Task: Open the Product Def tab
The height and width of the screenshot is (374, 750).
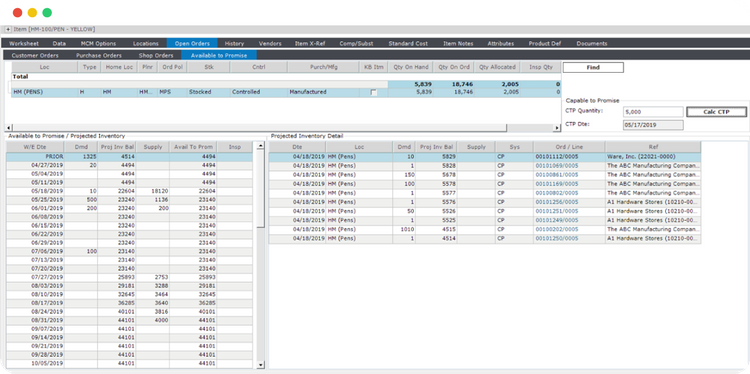Action: click(545, 43)
